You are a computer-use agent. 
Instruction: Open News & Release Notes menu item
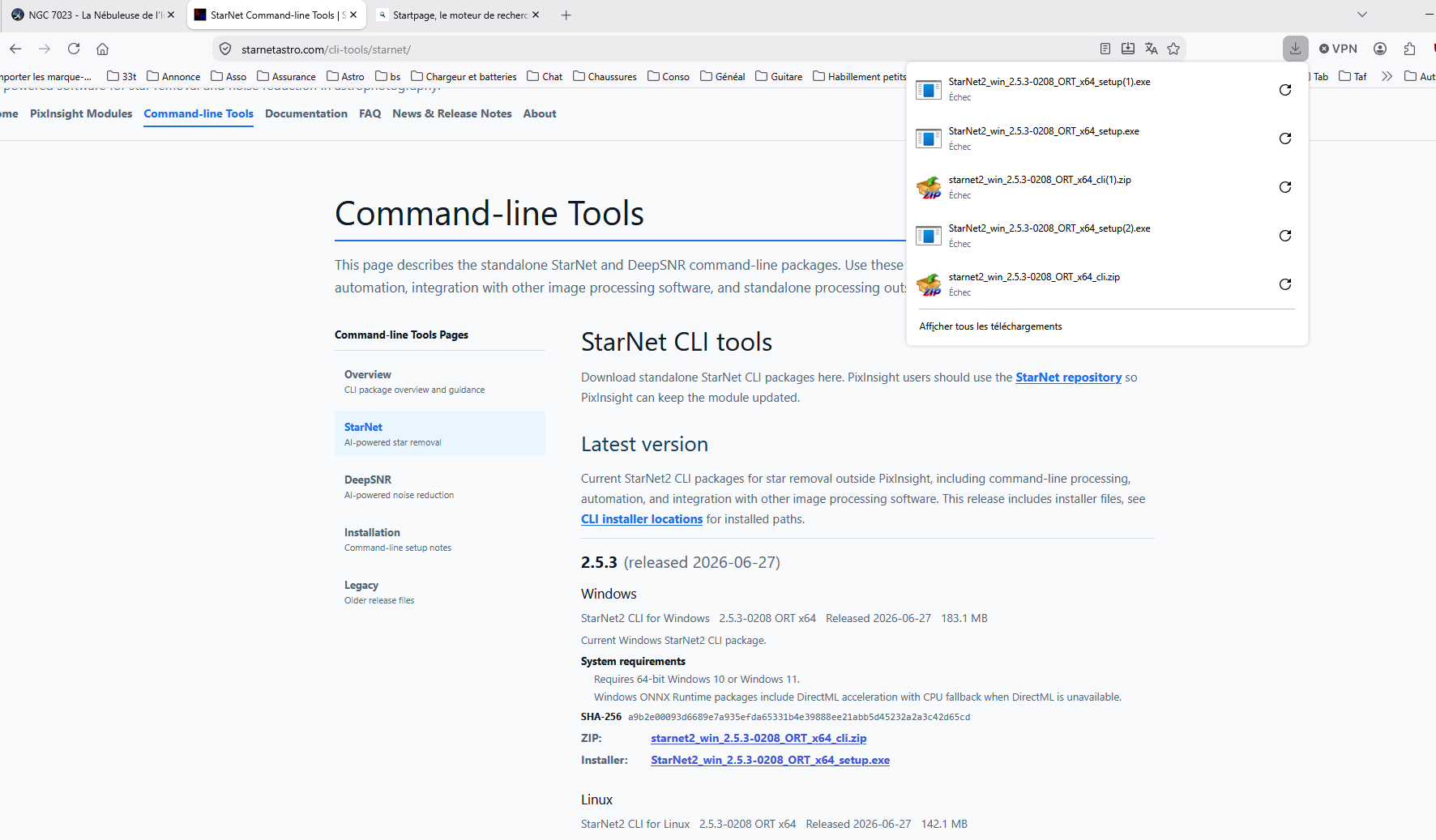(452, 113)
